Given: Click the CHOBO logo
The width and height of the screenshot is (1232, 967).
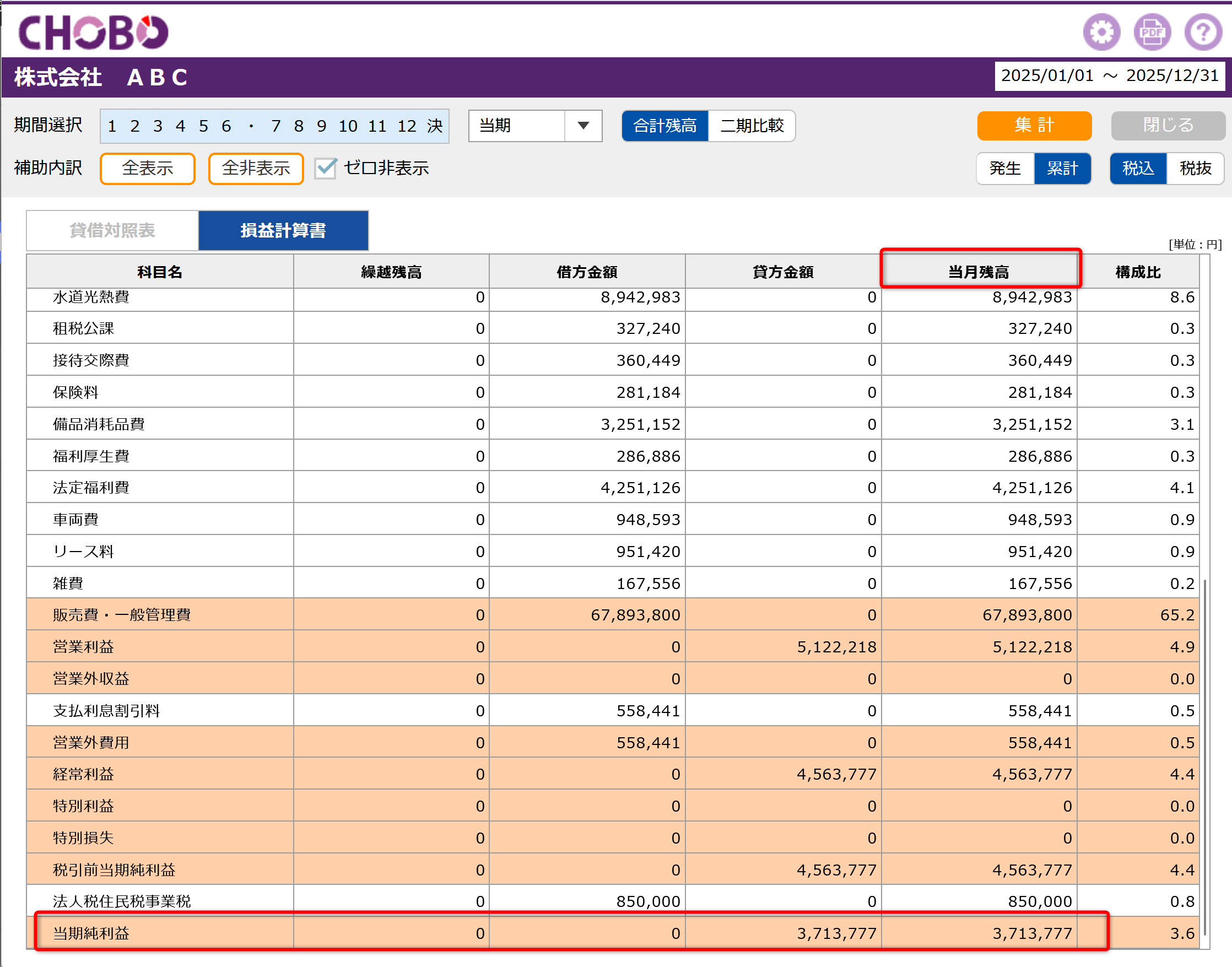Looking at the screenshot, I should click(x=94, y=32).
